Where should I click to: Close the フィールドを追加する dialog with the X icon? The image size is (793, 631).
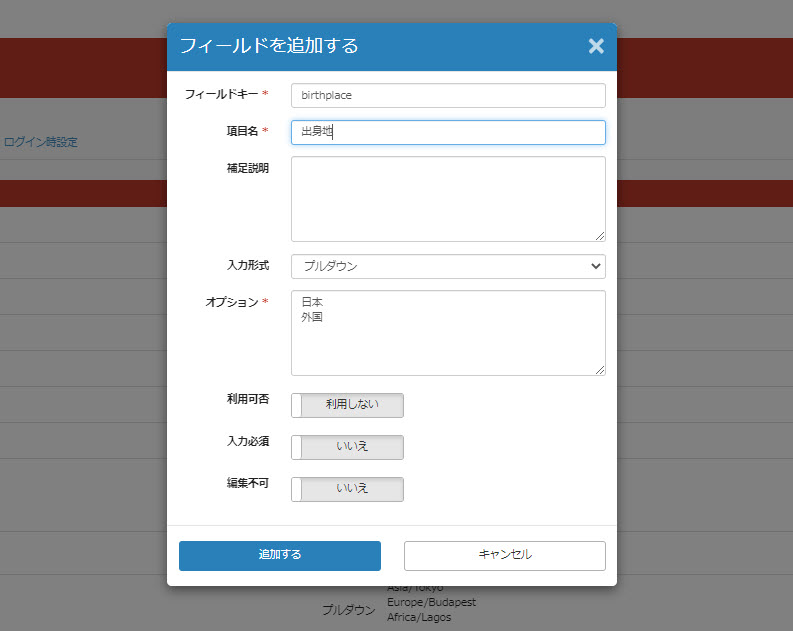point(596,46)
